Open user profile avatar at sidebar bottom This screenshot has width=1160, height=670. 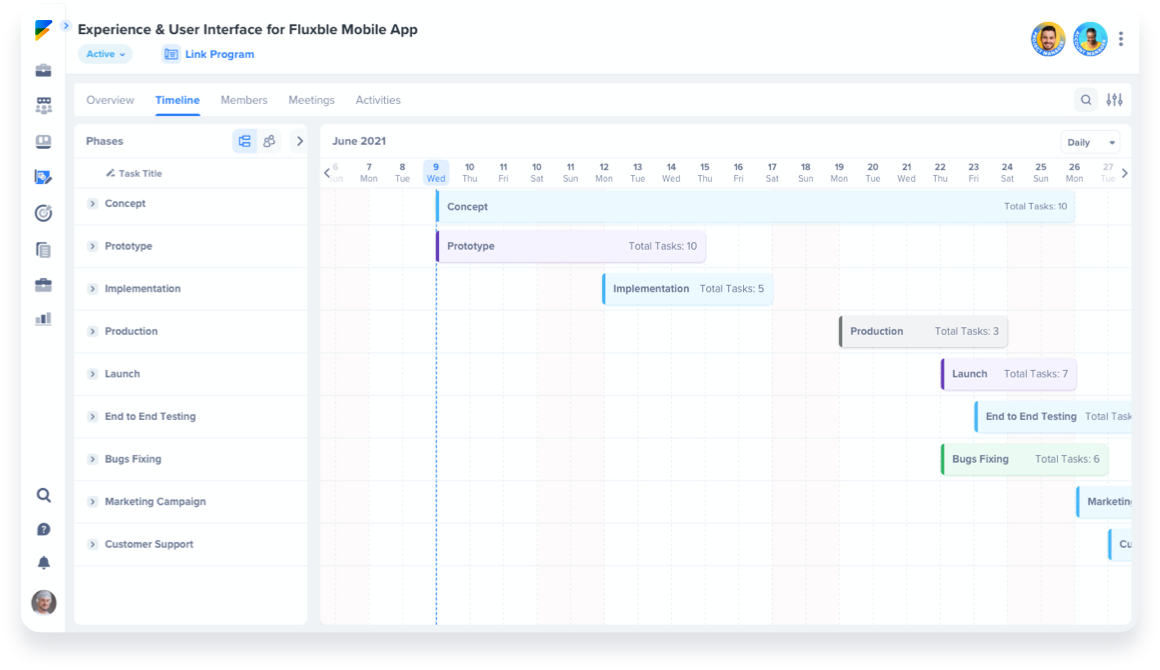pos(44,603)
